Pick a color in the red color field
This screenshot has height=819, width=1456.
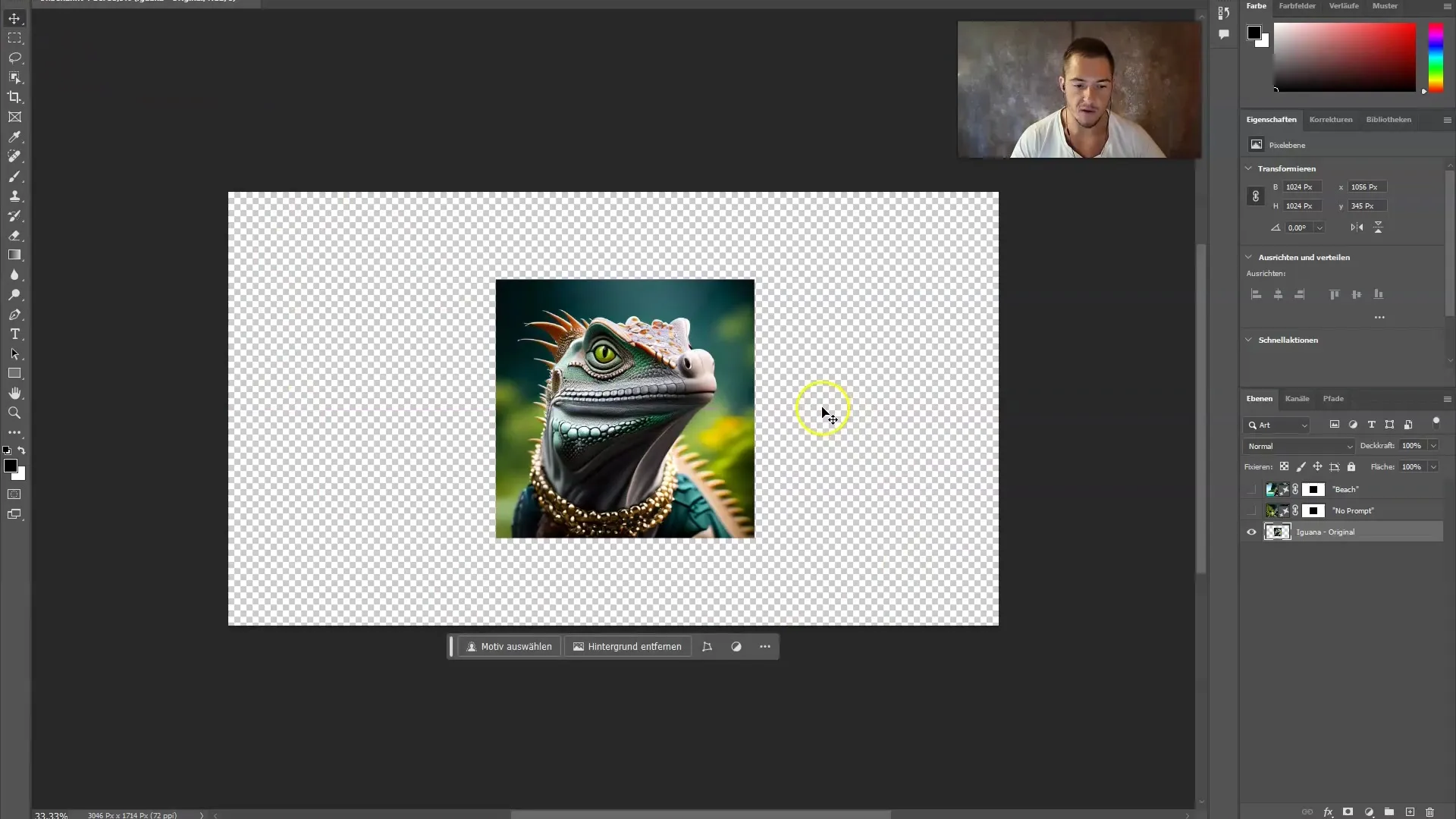(1345, 58)
